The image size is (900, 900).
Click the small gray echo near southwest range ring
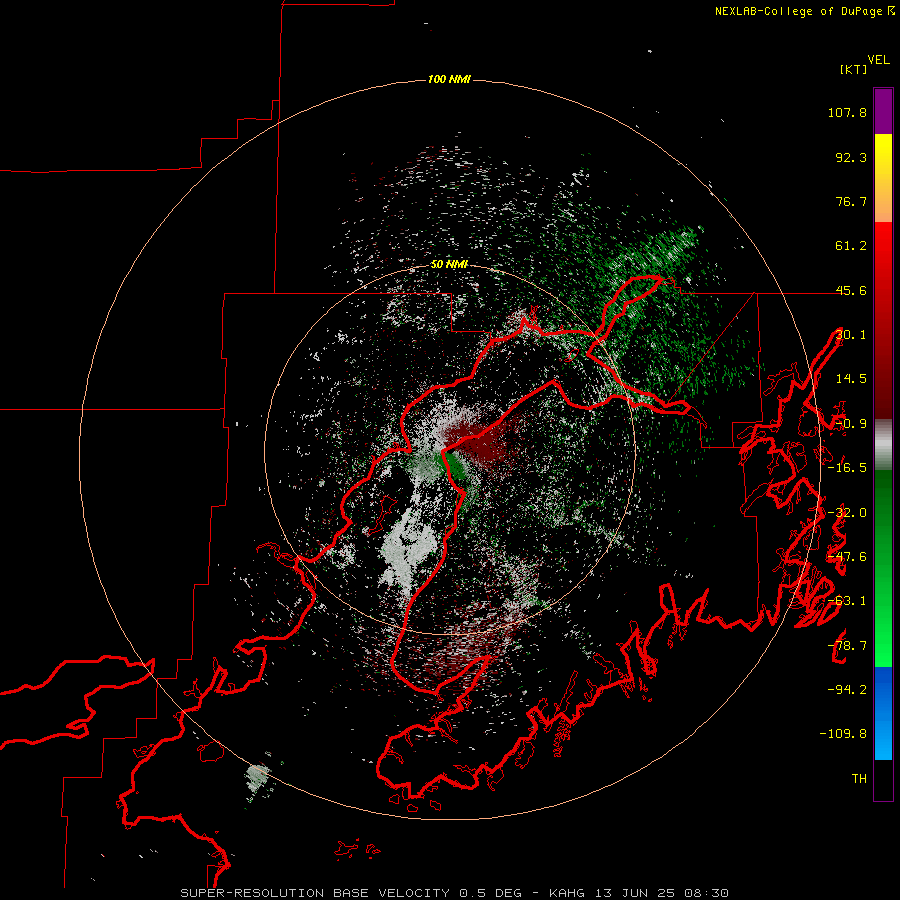pos(258,778)
